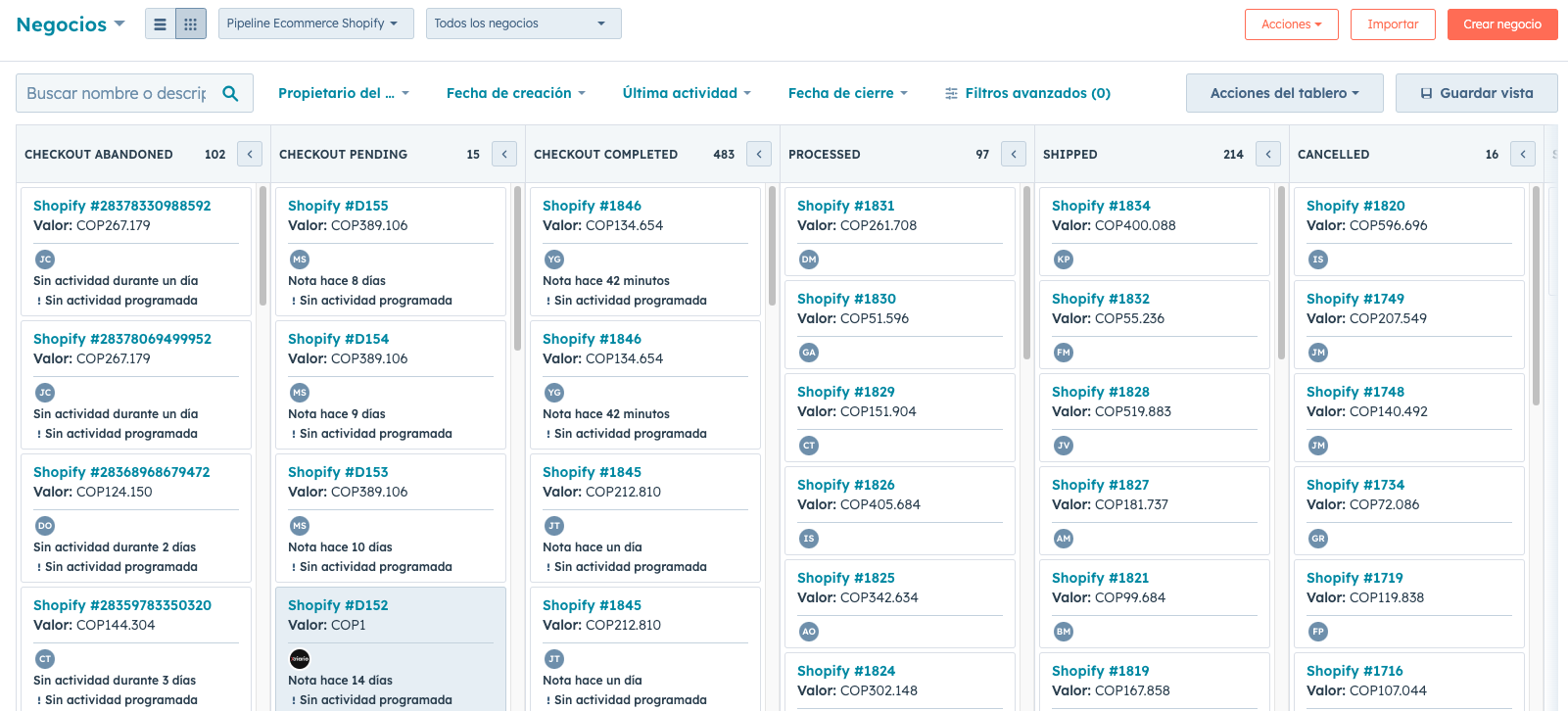Click GA avatar on Shopify #1830 card
This screenshot has height=711, width=1568.
[809, 353]
